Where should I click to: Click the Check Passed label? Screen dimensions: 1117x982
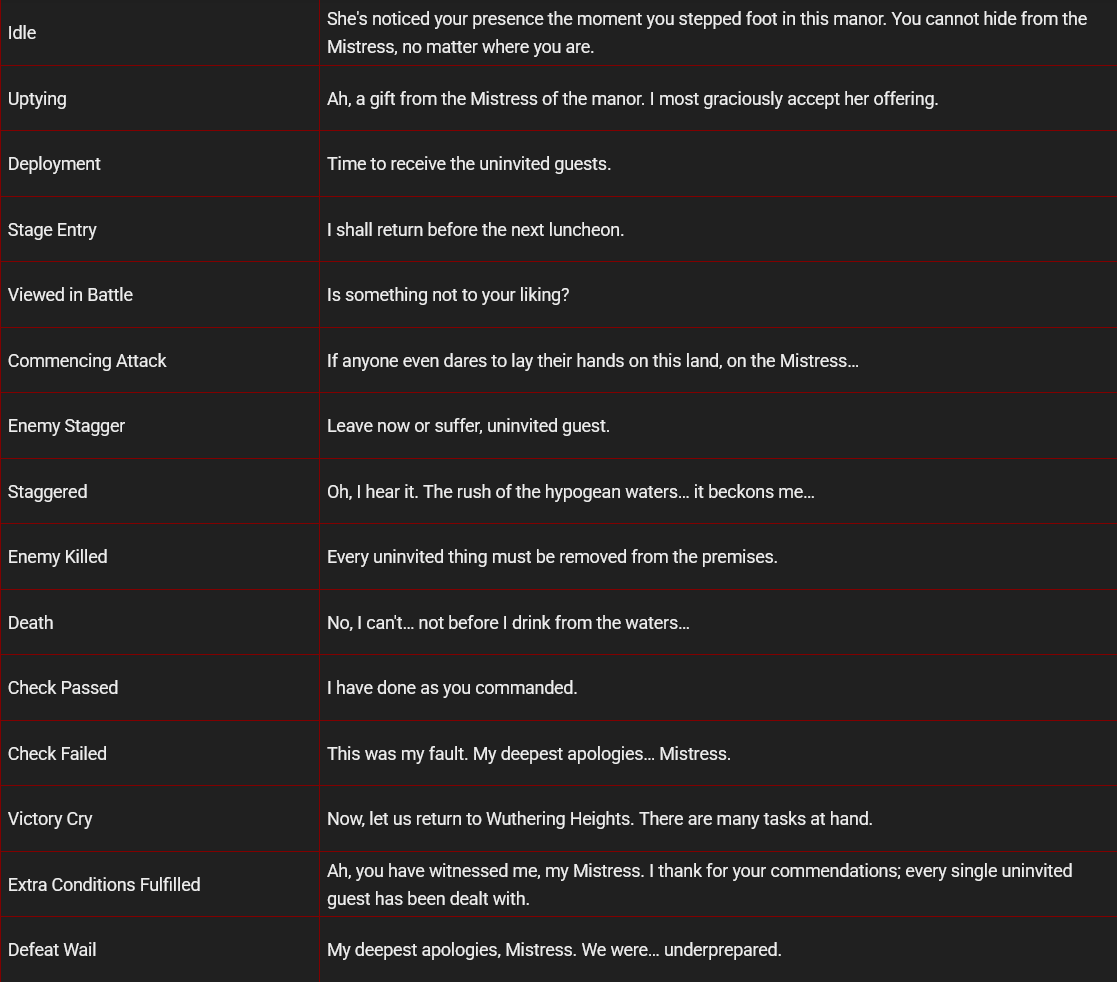(x=63, y=688)
